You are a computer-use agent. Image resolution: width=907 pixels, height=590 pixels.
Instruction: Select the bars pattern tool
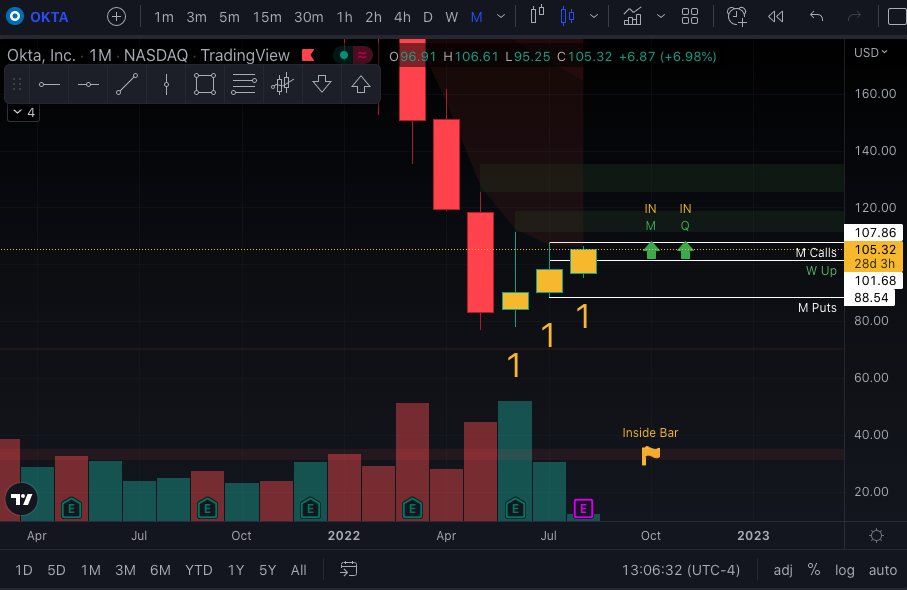point(282,84)
